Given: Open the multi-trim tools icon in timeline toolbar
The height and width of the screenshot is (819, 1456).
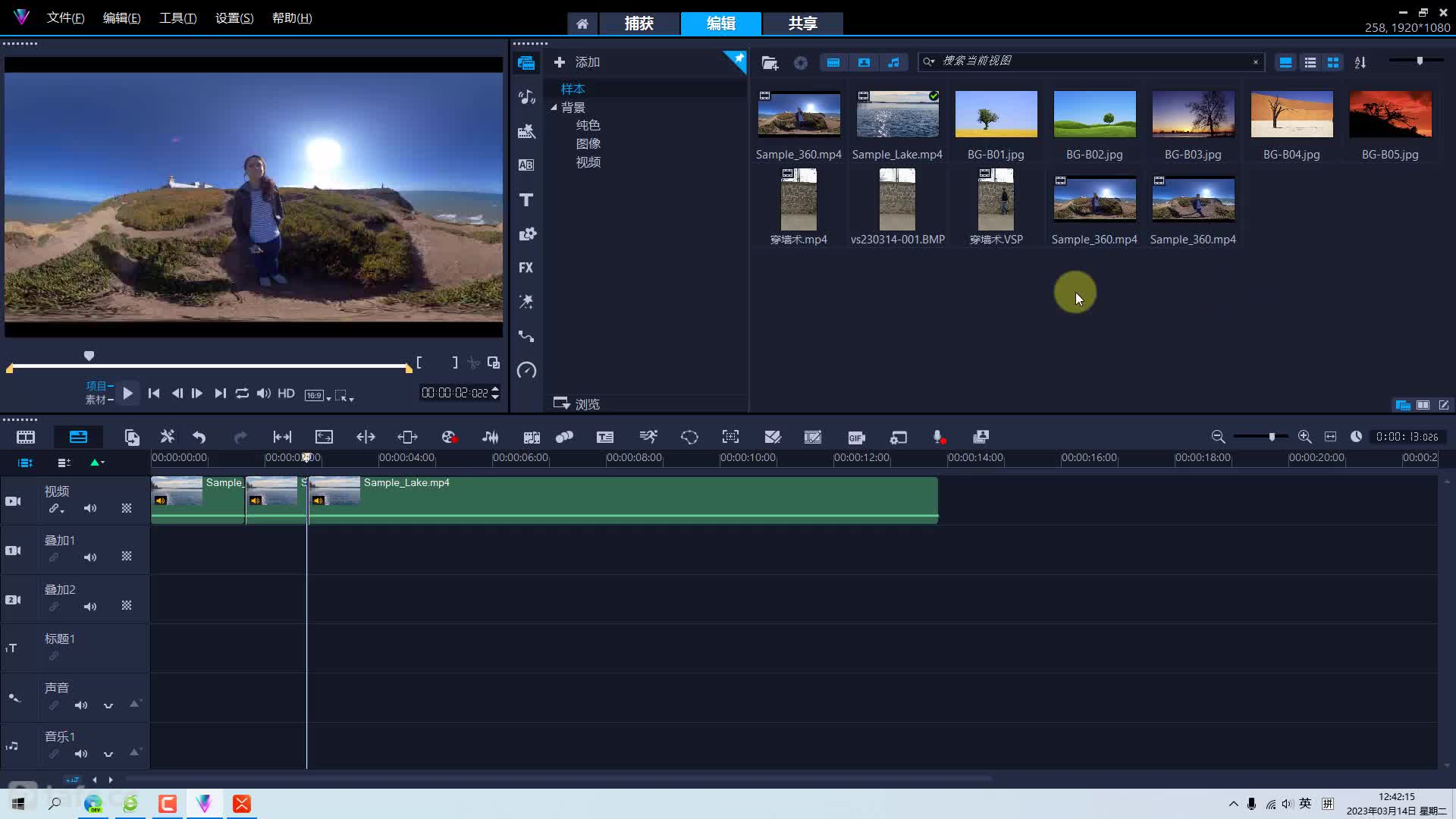Looking at the screenshot, I should click(168, 437).
